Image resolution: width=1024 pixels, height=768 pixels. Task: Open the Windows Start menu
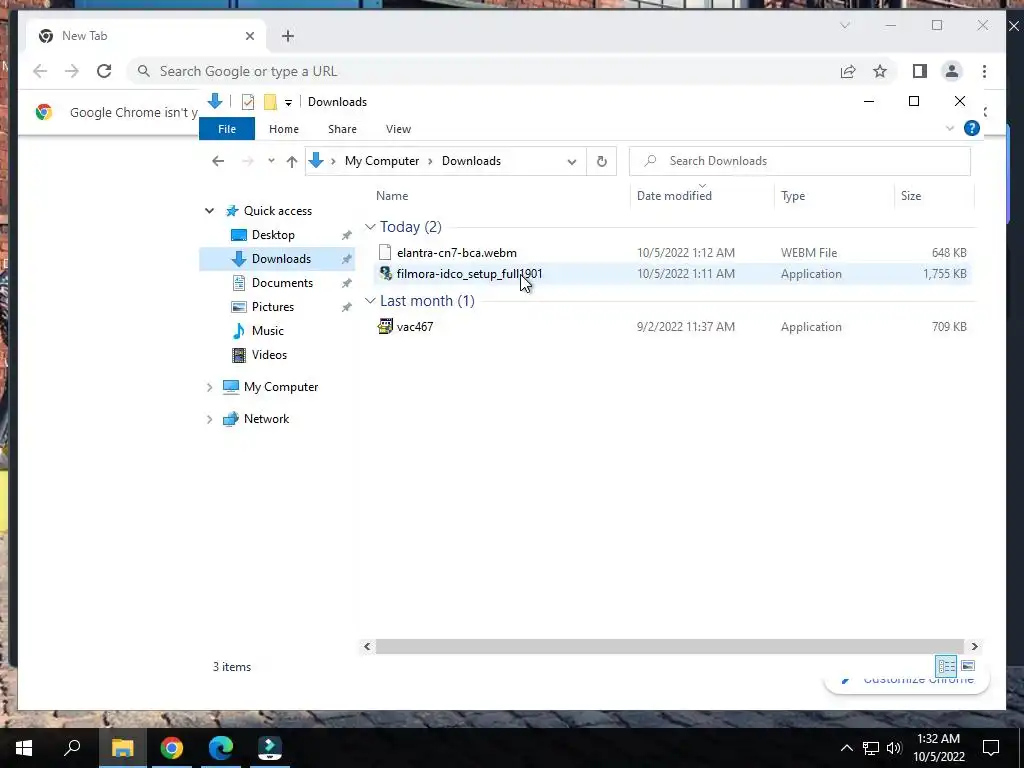point(24,748)
